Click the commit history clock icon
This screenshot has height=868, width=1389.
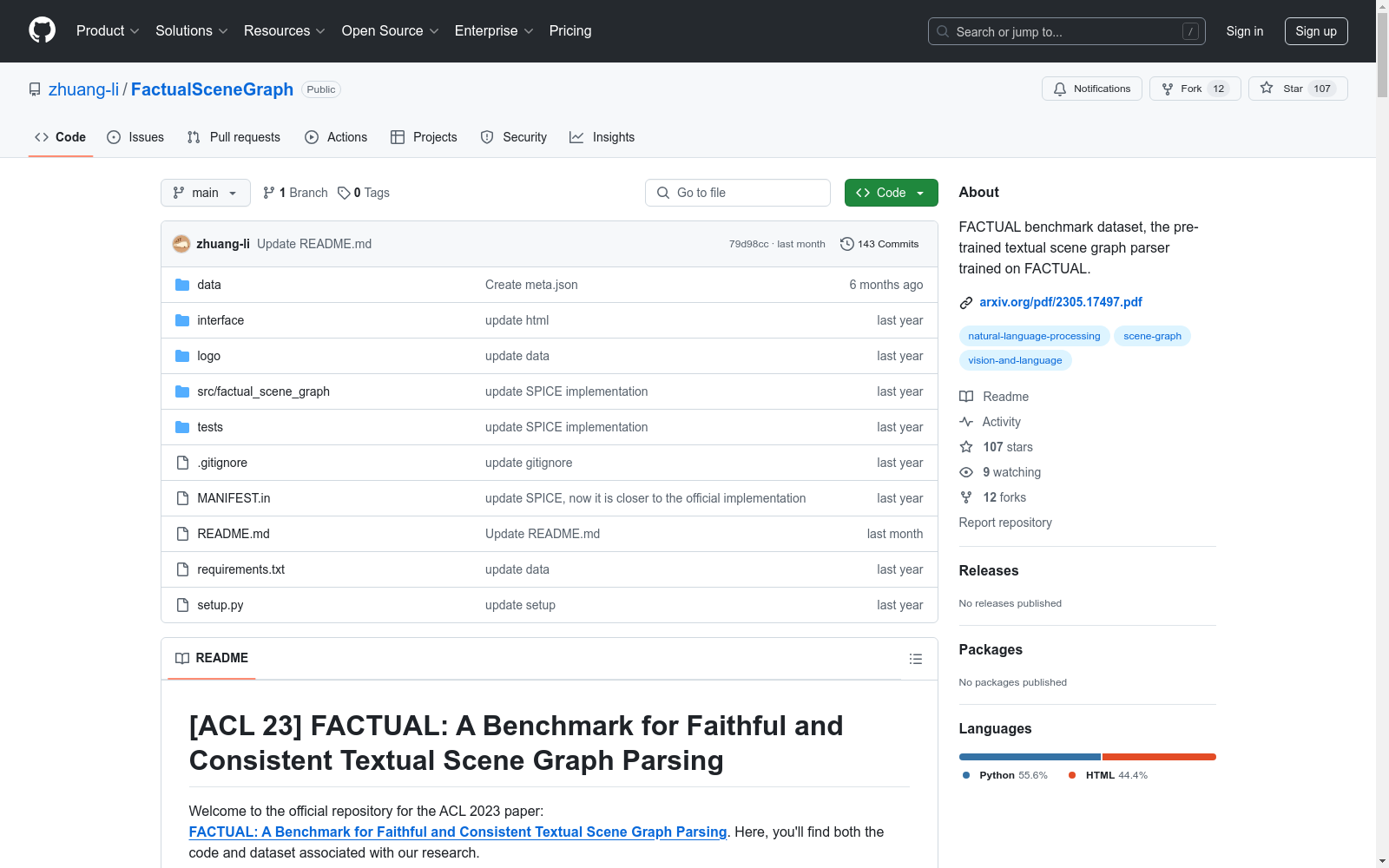pyautogui.click(x=847, y=244)
